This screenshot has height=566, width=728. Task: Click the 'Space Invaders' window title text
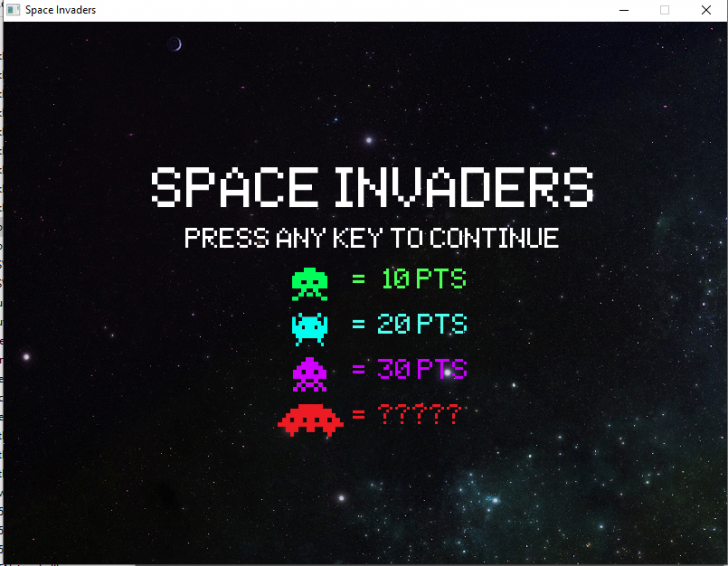click(x=60, y=10)
